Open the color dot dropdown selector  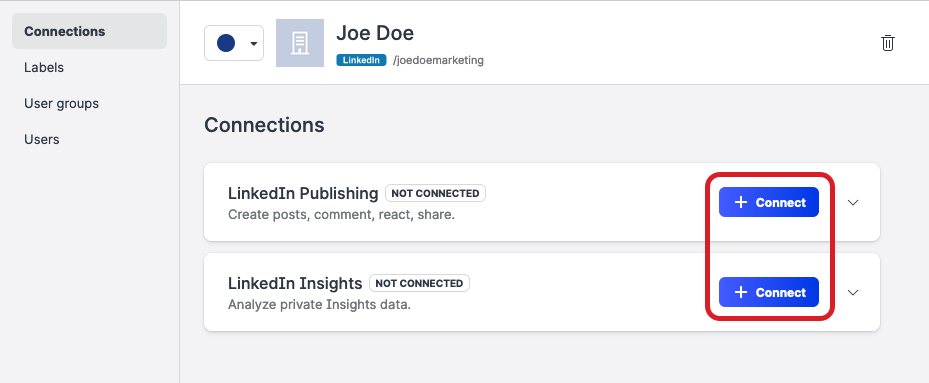[x=234, y=43]
